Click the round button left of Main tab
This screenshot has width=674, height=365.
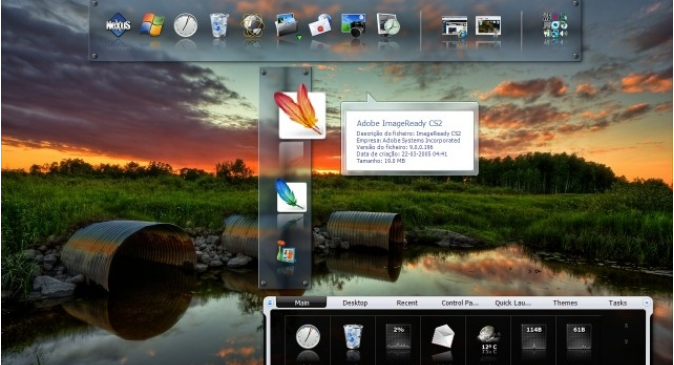point(270,303)
